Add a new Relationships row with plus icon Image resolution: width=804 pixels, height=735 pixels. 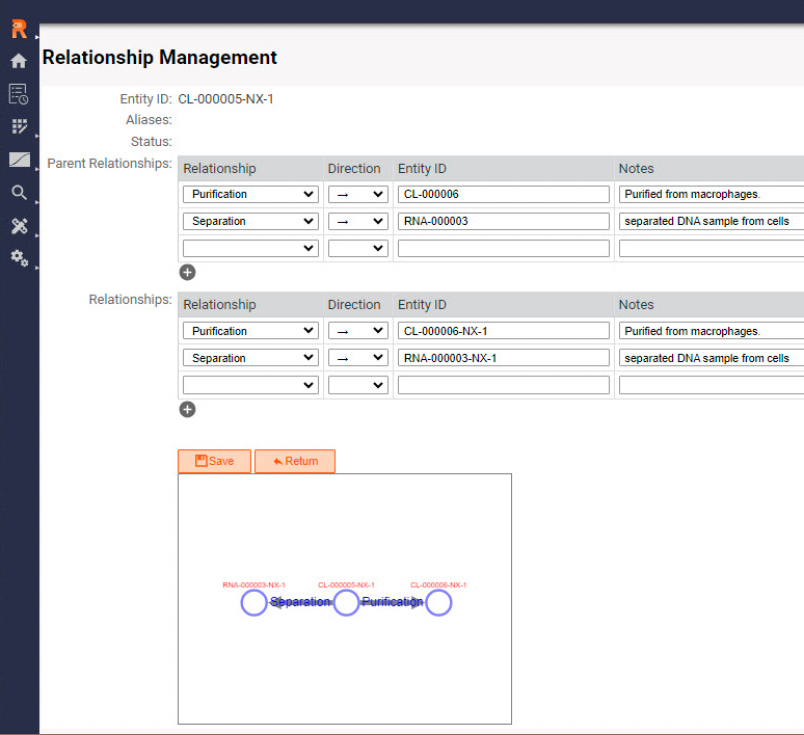tap(187, 409)
